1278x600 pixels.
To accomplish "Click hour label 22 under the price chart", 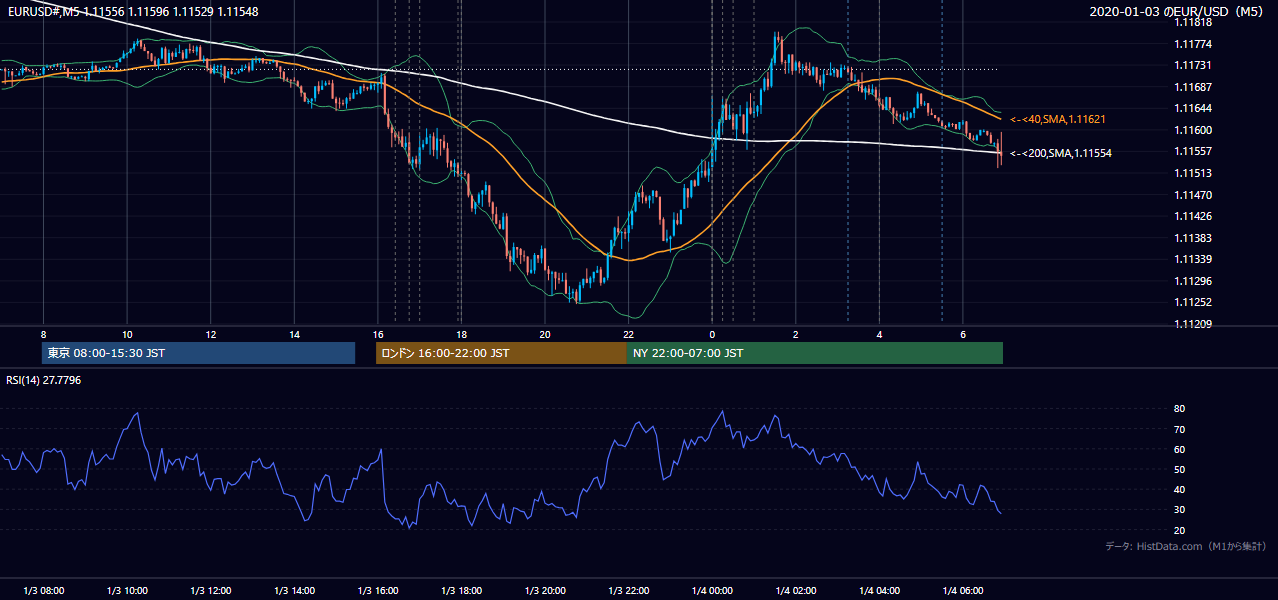I will point(628,334).
